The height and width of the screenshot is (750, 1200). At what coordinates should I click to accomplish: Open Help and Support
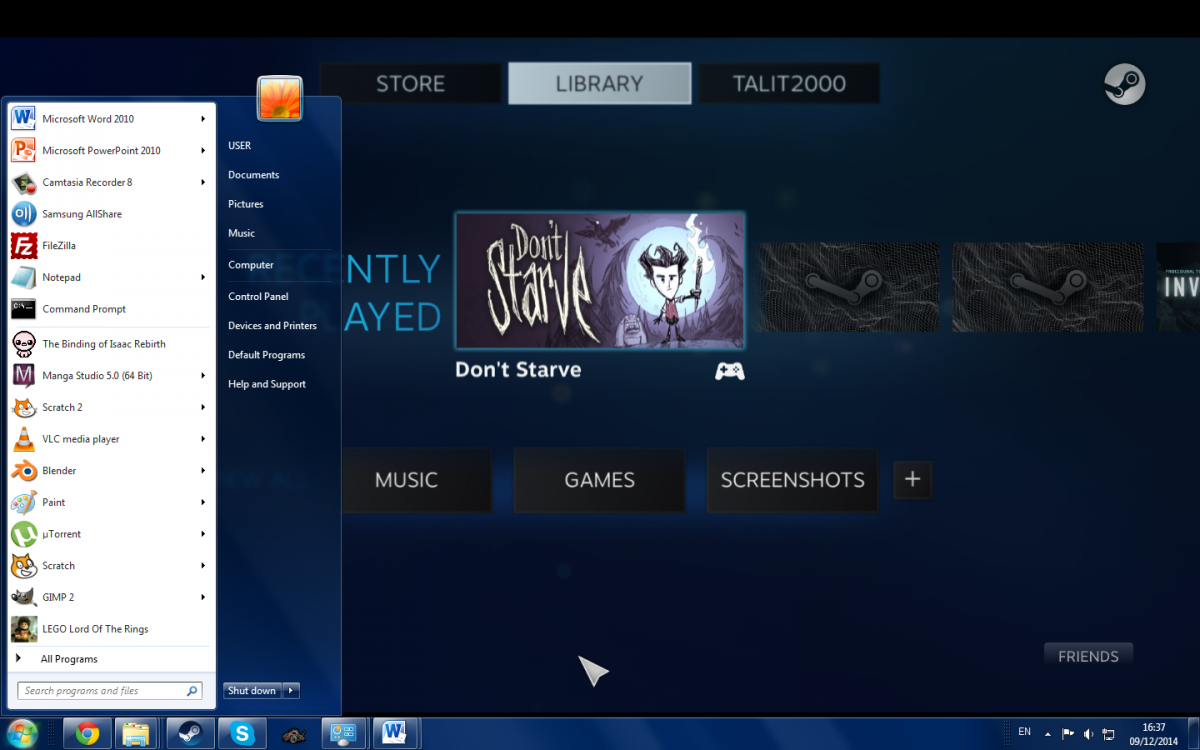(x=267, y=384)
